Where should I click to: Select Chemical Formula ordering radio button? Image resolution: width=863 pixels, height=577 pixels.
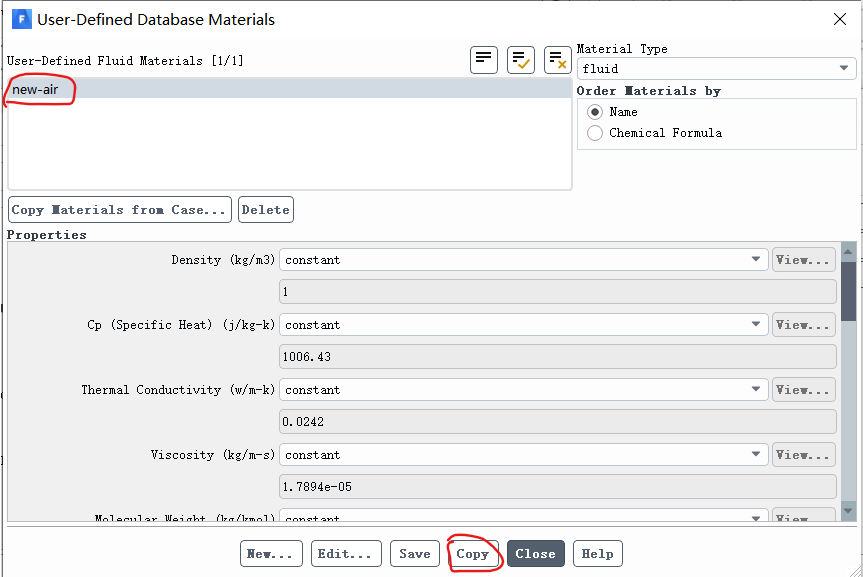595,133
